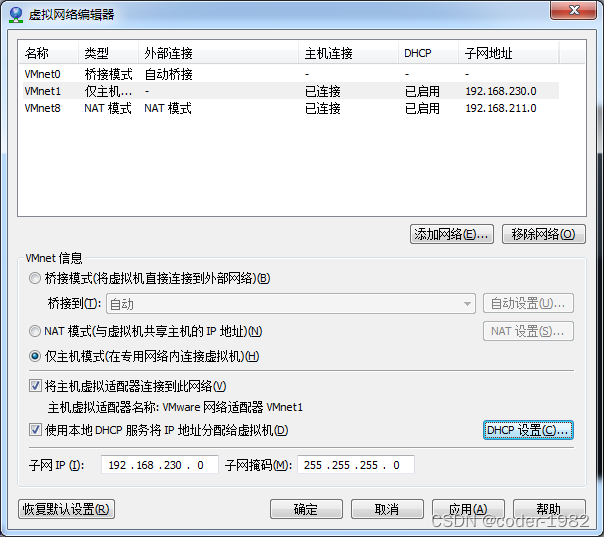The image size is (604, 537).
Task: Click NAT 模式 external connection cell of VMnet8
Action: point(168,108)
